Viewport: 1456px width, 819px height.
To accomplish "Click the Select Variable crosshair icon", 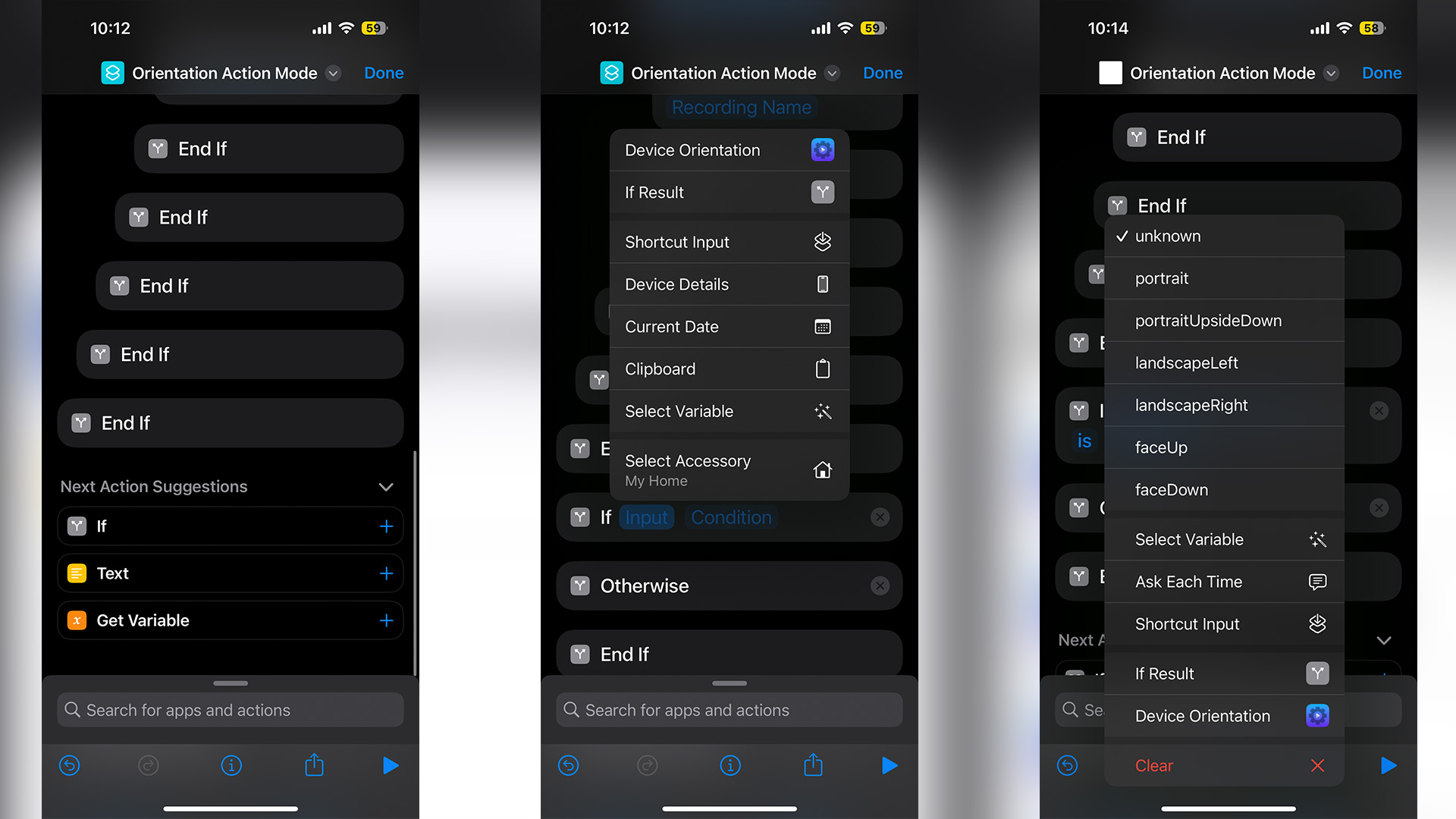I will pos(822,411).
